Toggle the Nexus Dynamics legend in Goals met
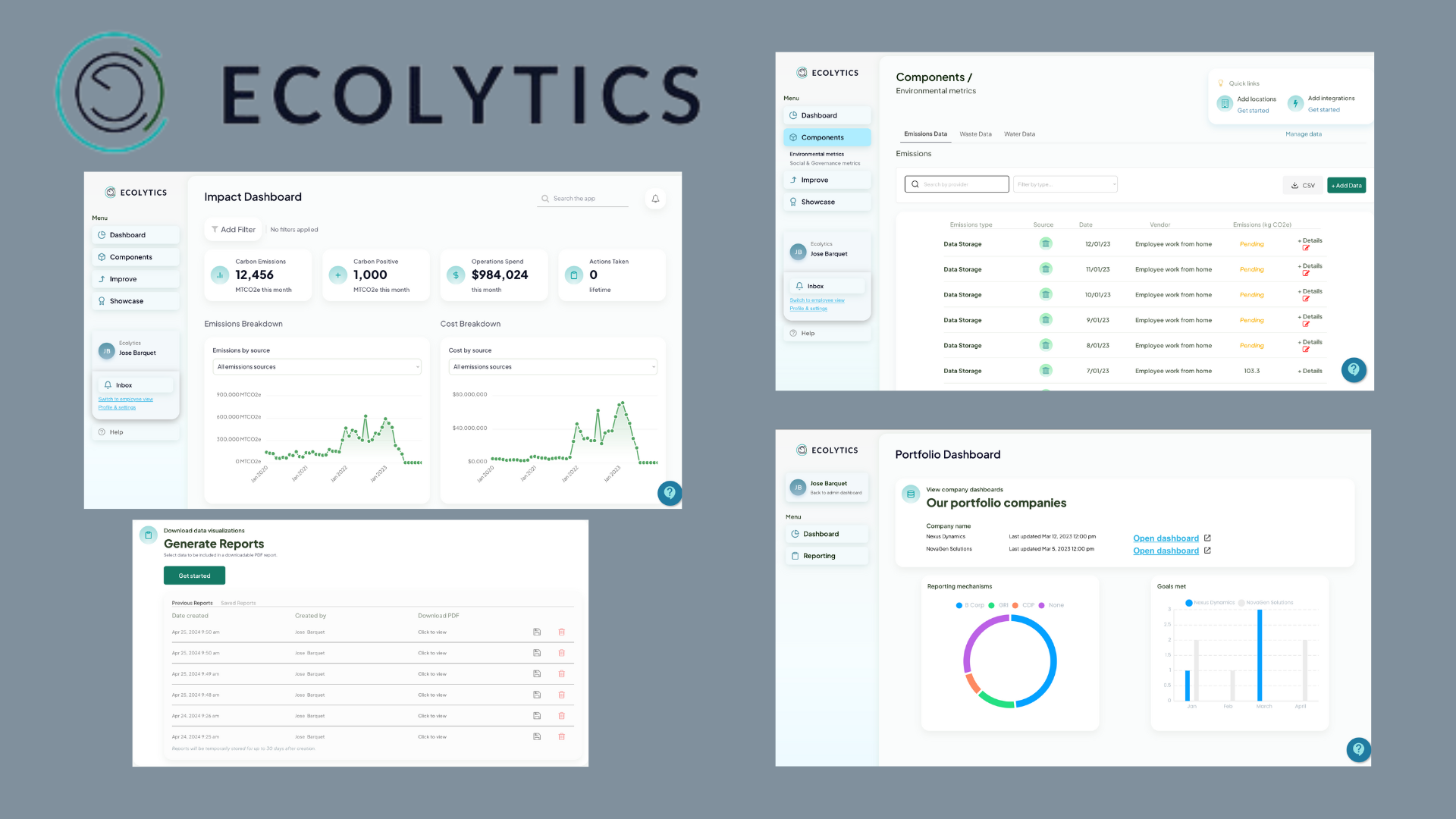Screen dimensions: 1456x819 coord(1210,603)
